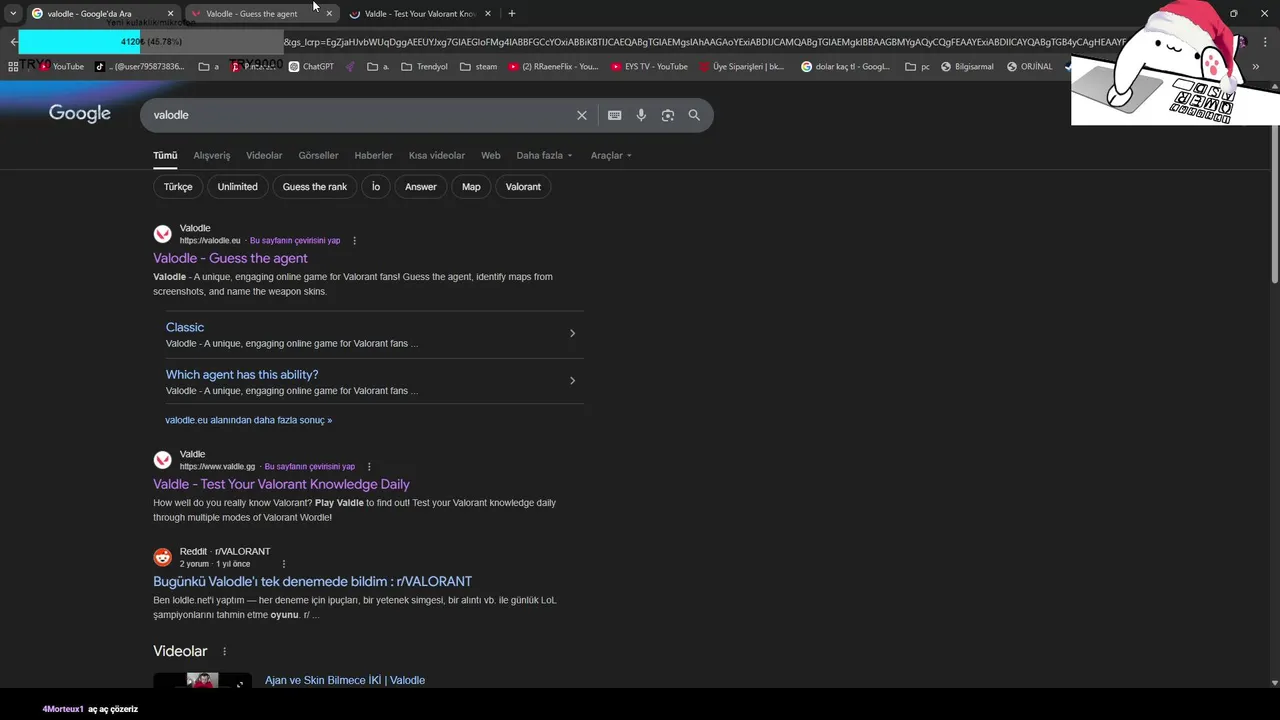This screenshot has width=1280, height=720.
Task: Open a new browser tab with the plus
Action: coord(512,14)
